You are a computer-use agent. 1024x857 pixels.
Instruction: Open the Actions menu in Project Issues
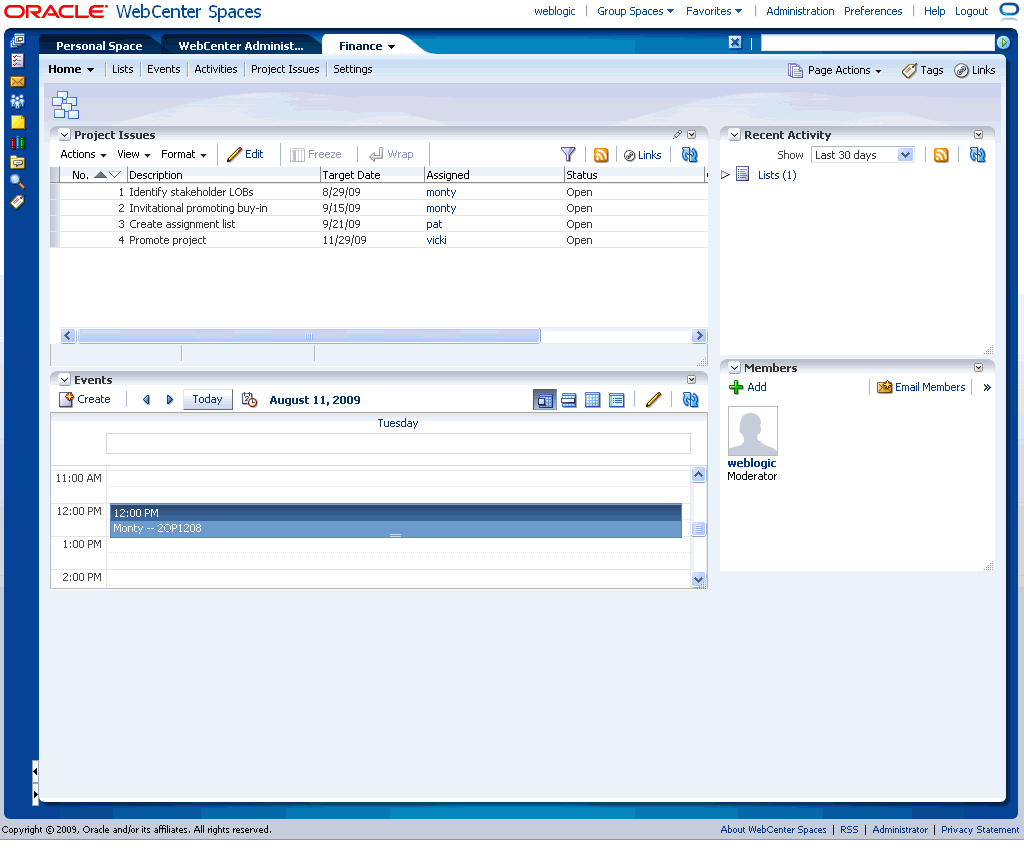[x=83, y=154]
